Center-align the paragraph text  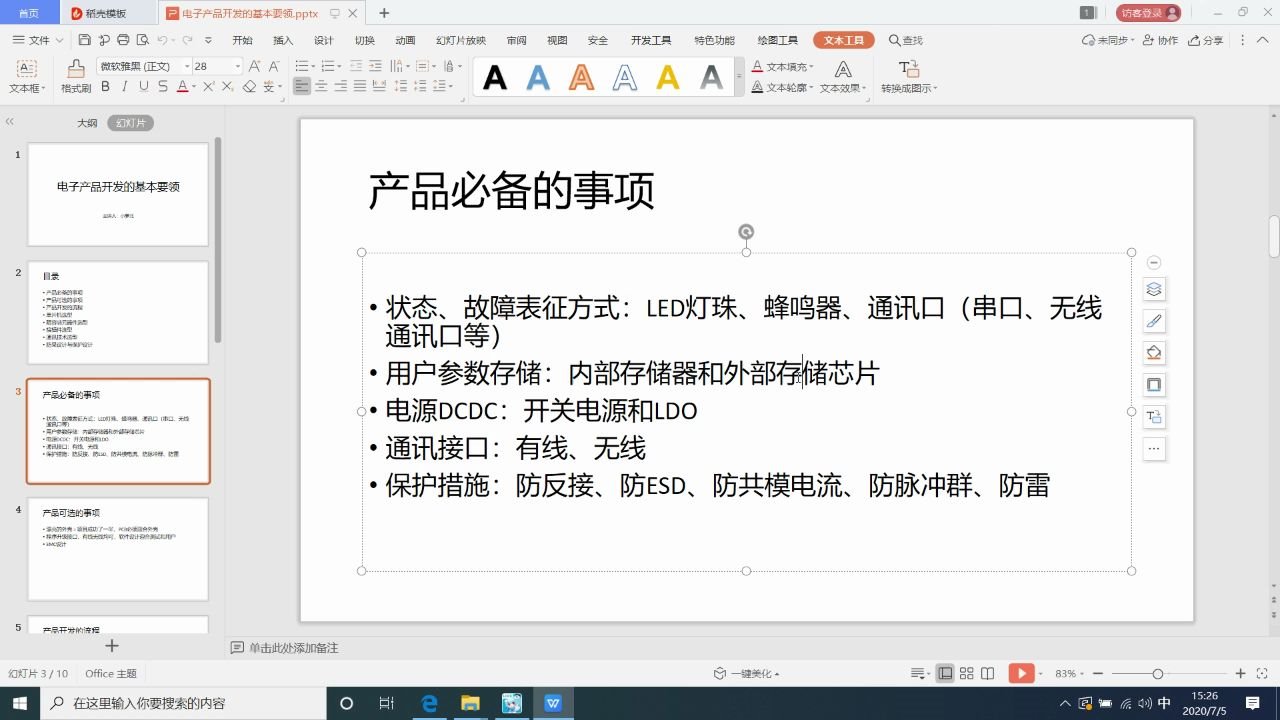coord(321,87)
